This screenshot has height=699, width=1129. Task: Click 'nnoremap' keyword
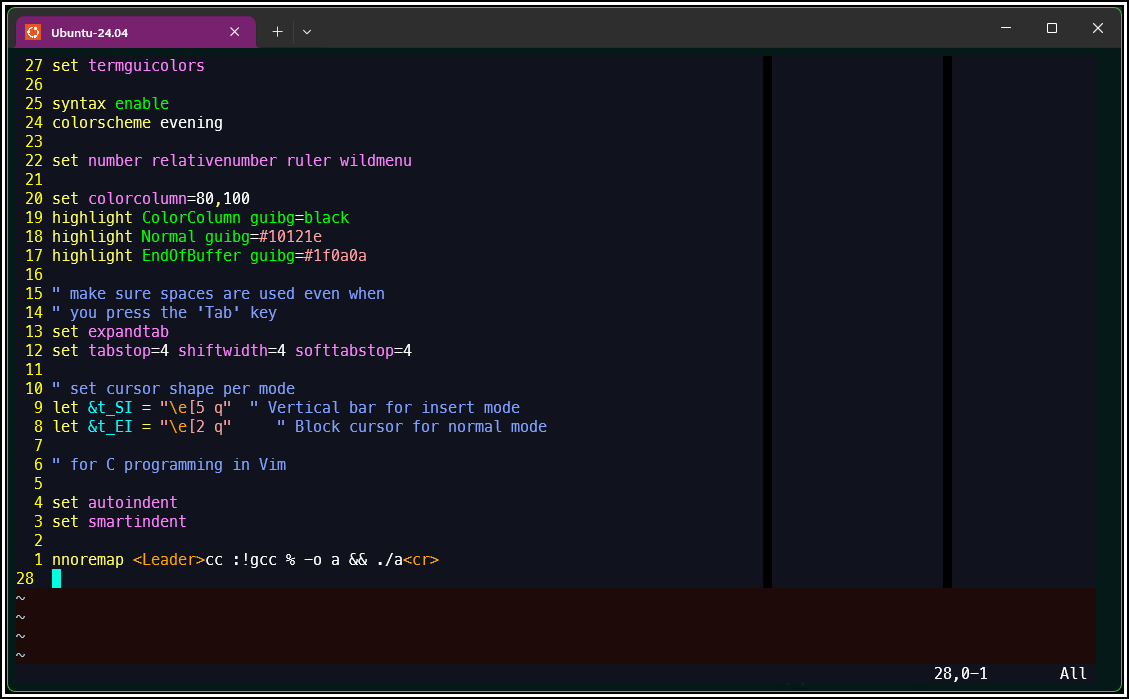pyautogui.click(x=88, y=560)
